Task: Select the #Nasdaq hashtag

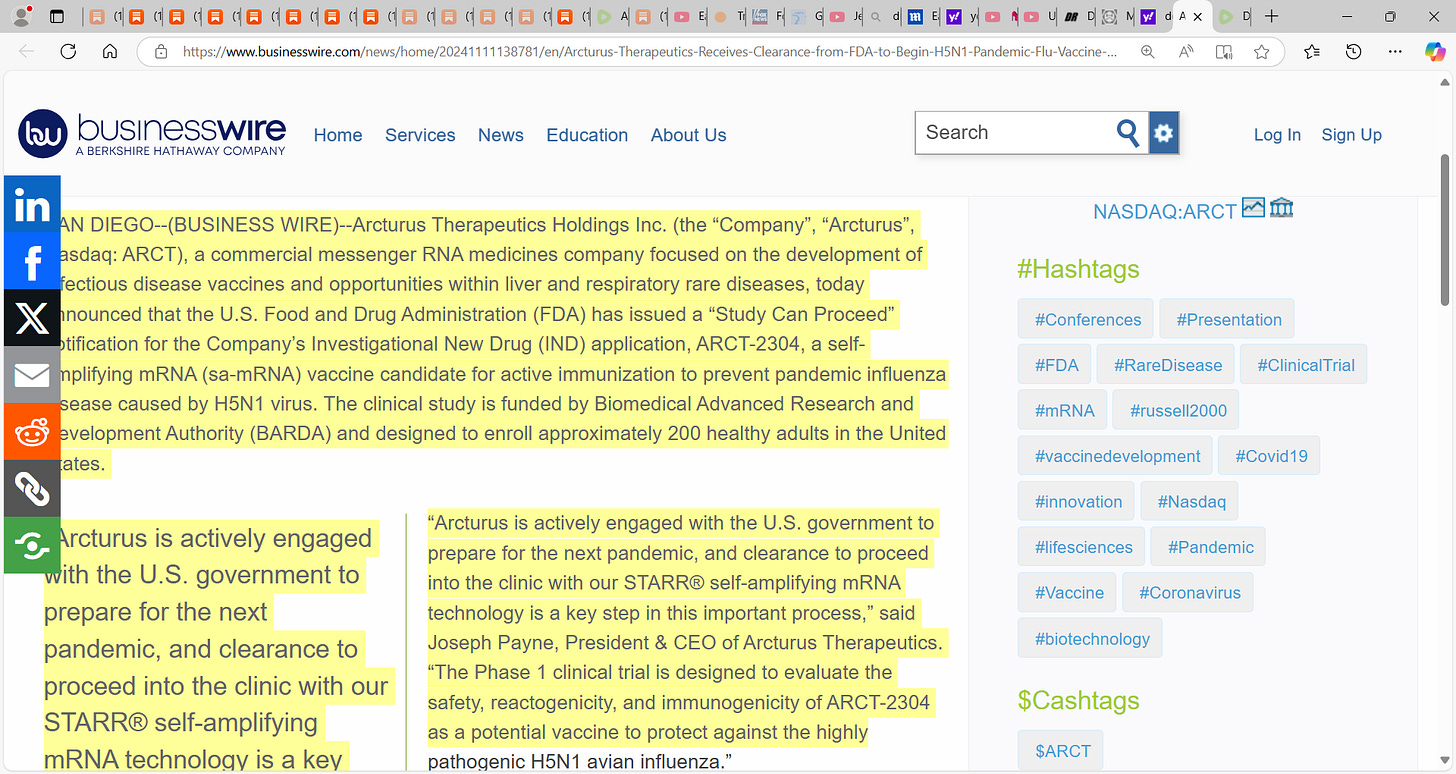Action: tap(1191, 502)
